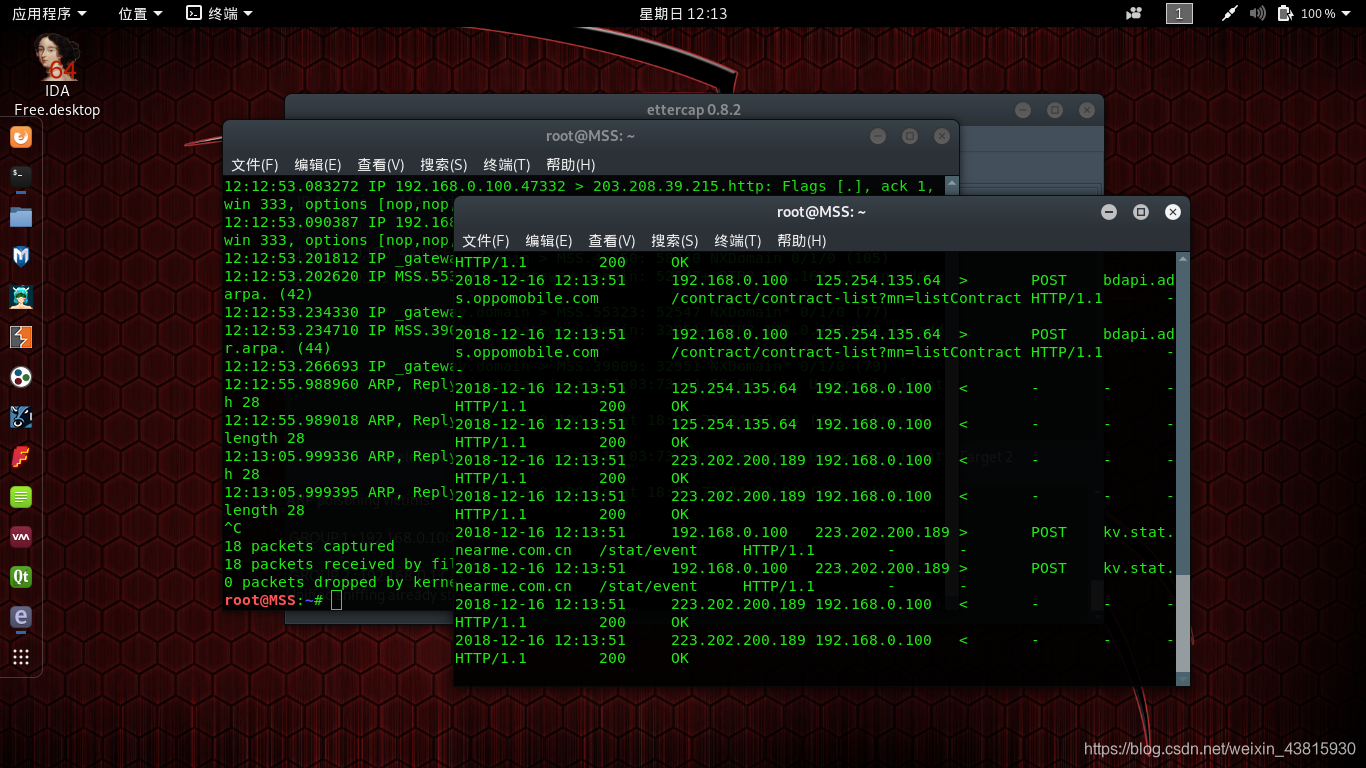Screen dimensions: 1366x768
Task: Click the '^C' line in back terminal
Action: pos(233,528)
